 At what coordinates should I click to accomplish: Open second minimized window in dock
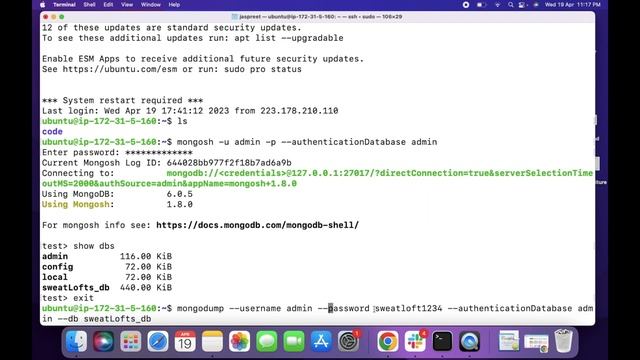[536, 342]
